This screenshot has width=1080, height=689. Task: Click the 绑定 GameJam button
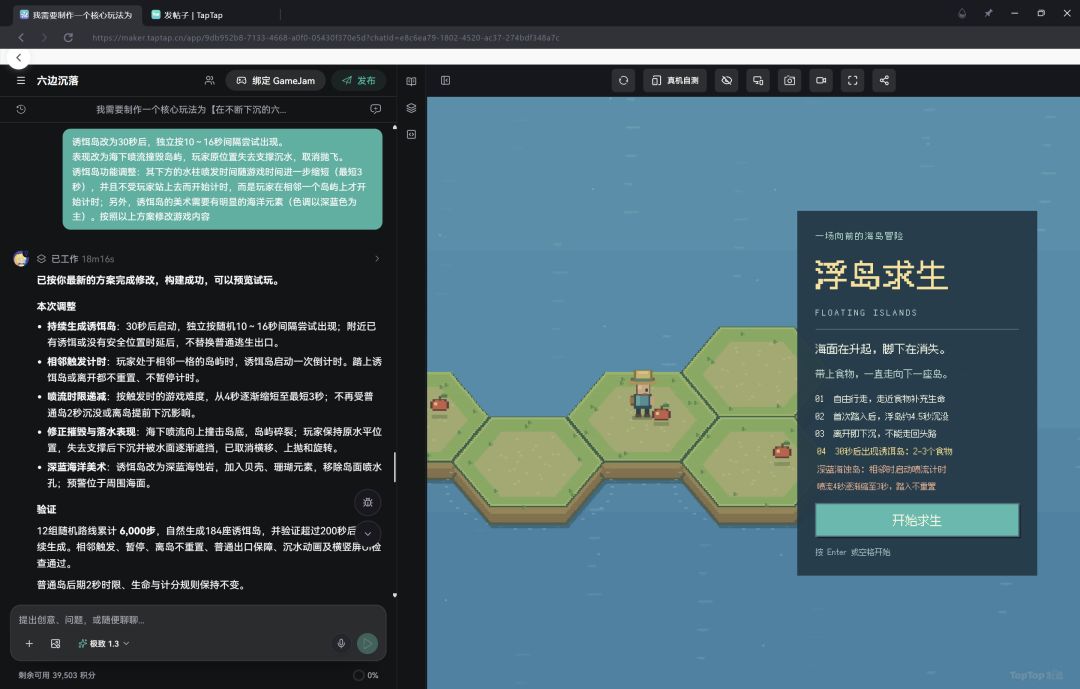276,81
